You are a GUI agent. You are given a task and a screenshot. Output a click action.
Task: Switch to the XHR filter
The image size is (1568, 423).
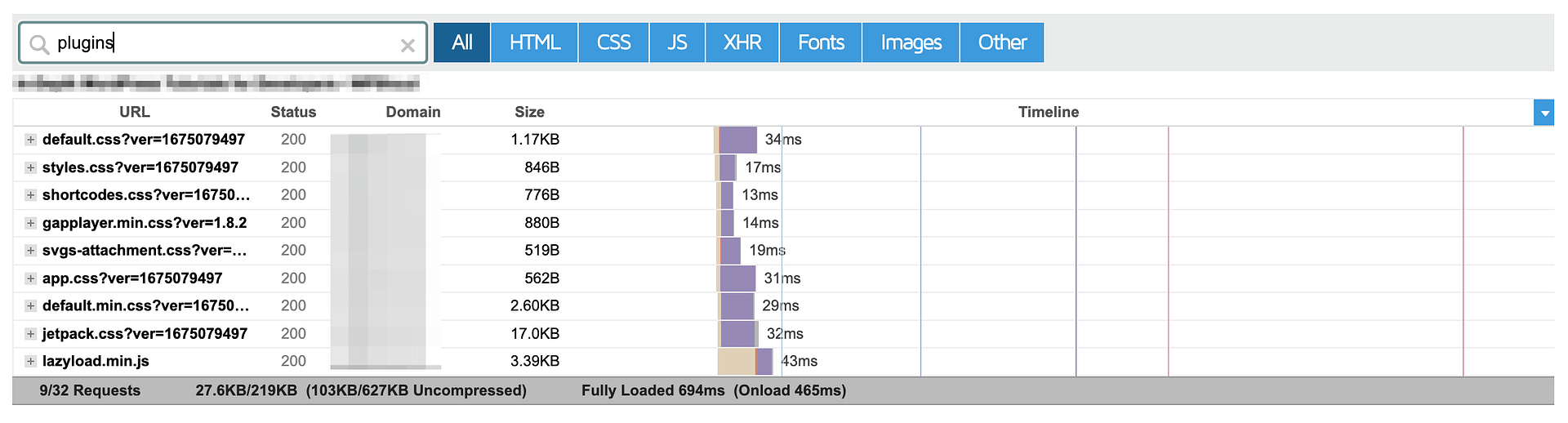[742, 42]
